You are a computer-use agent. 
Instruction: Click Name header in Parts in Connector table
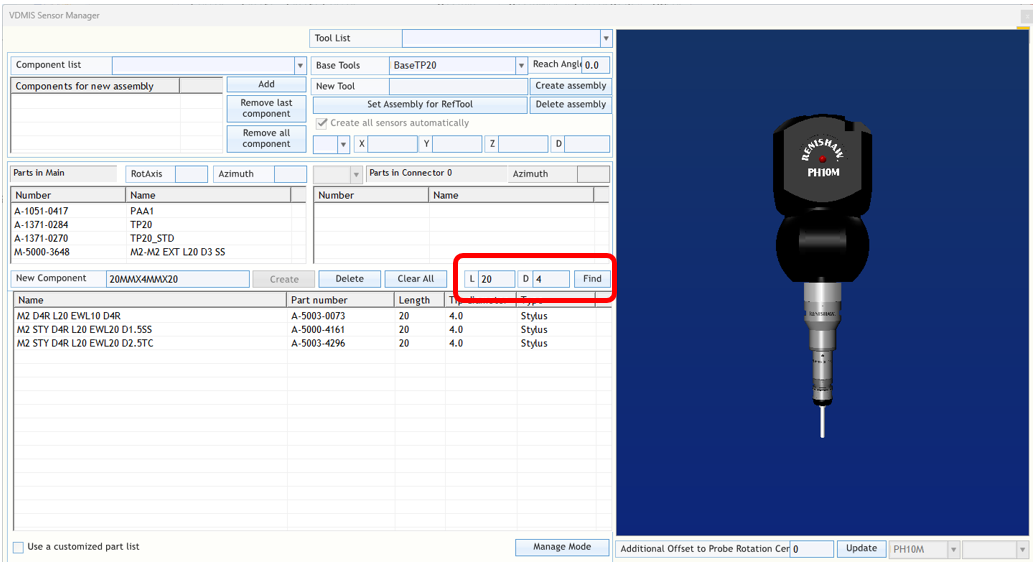(x=512, y=195)
